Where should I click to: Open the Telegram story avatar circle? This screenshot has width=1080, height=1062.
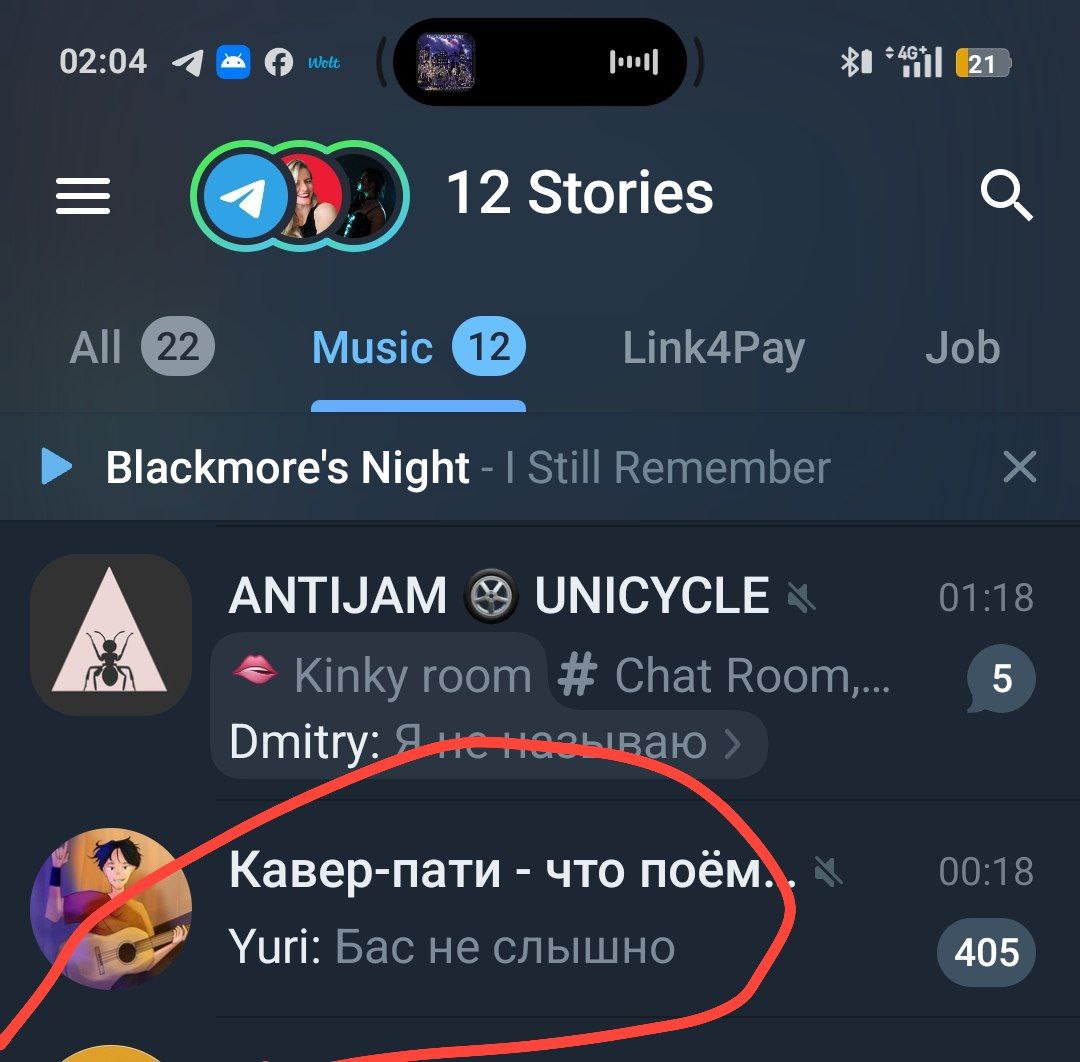tap(245, 196)
